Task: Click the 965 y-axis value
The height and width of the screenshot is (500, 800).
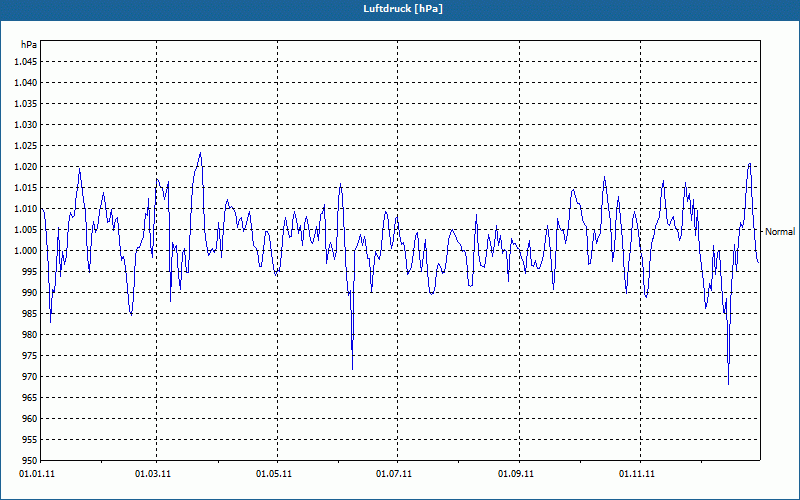Action: click(x=30, y=397)
